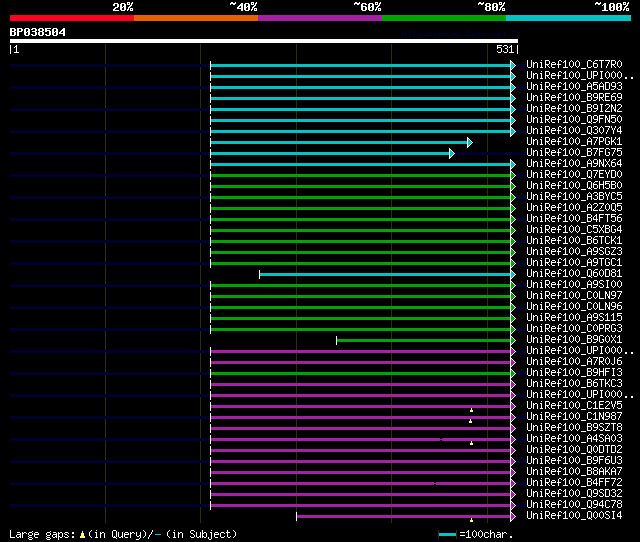Image resolution: width=640 pixels, height=542 pixels.
Task: Click the white BP038504 query length bar
Action: 264,41
